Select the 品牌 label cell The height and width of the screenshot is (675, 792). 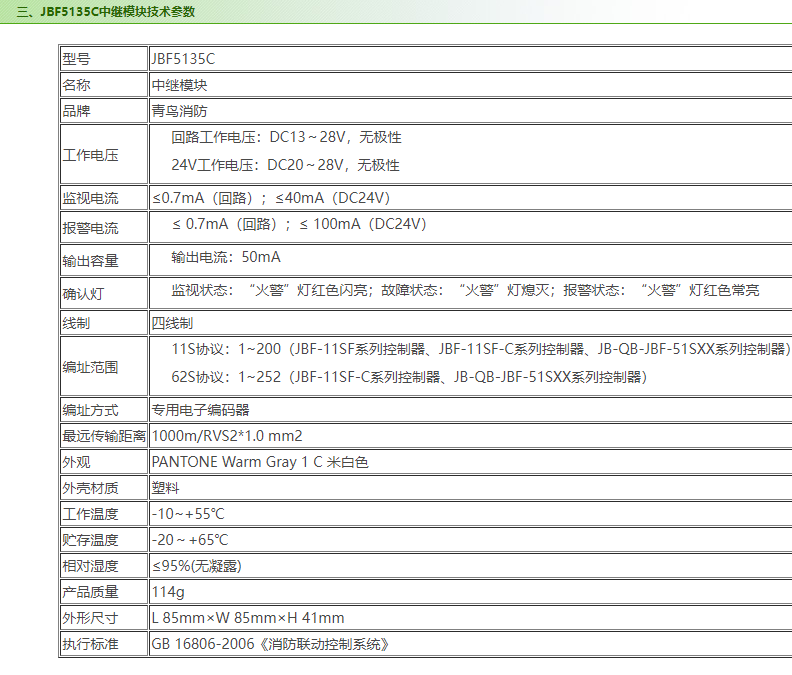click(x=104, y=111)
